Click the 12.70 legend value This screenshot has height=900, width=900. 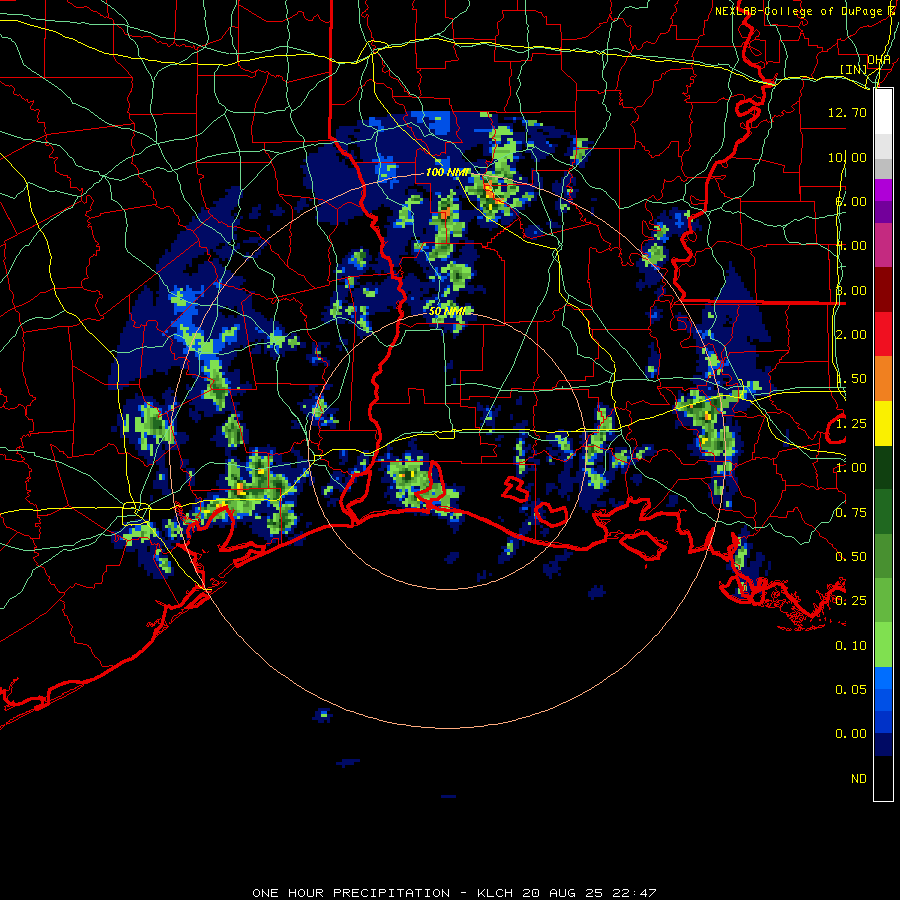[x=847, y=112]
